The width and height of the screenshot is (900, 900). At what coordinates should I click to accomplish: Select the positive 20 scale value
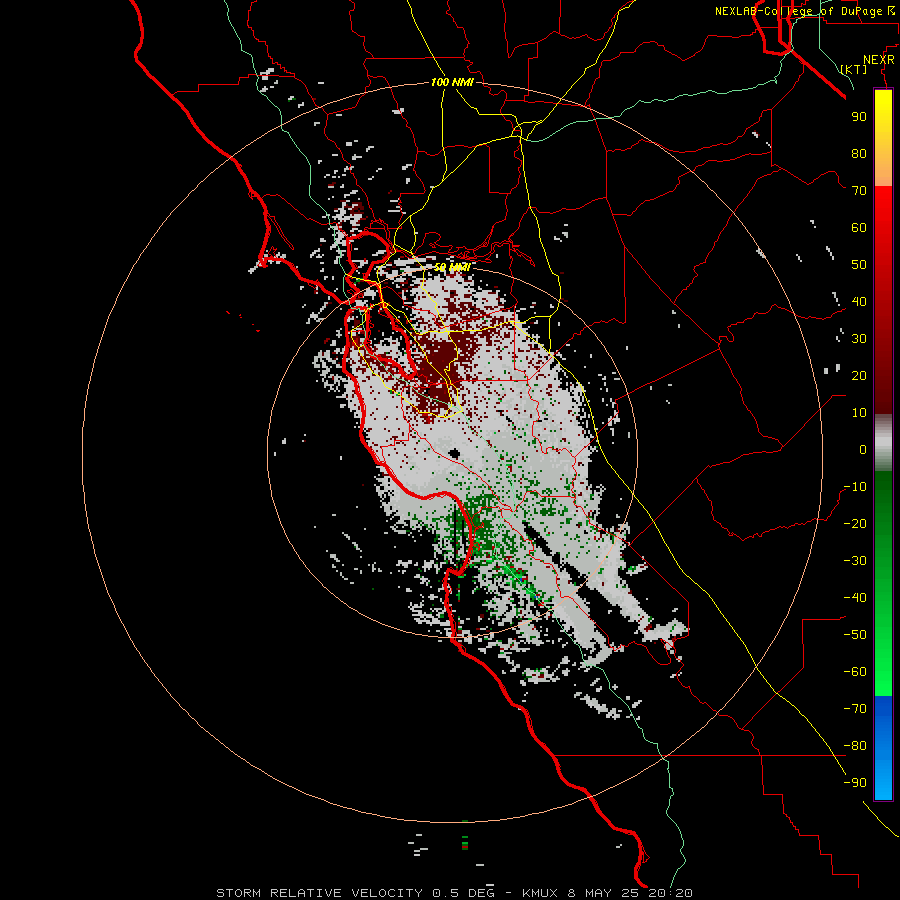tap(859, 375)
